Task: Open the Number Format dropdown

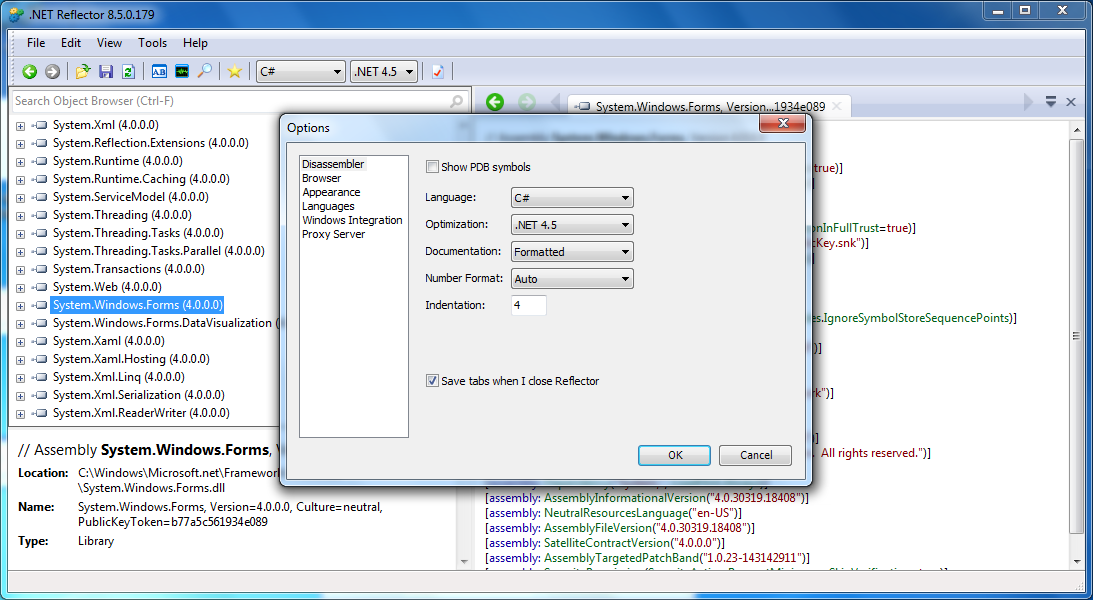Action: coord(572,279)
